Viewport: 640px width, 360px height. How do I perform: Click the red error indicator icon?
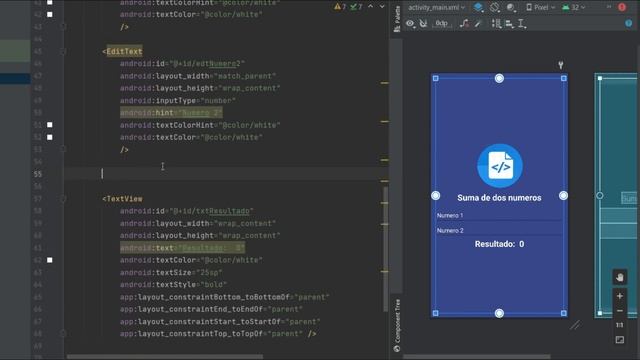point(622,7)
